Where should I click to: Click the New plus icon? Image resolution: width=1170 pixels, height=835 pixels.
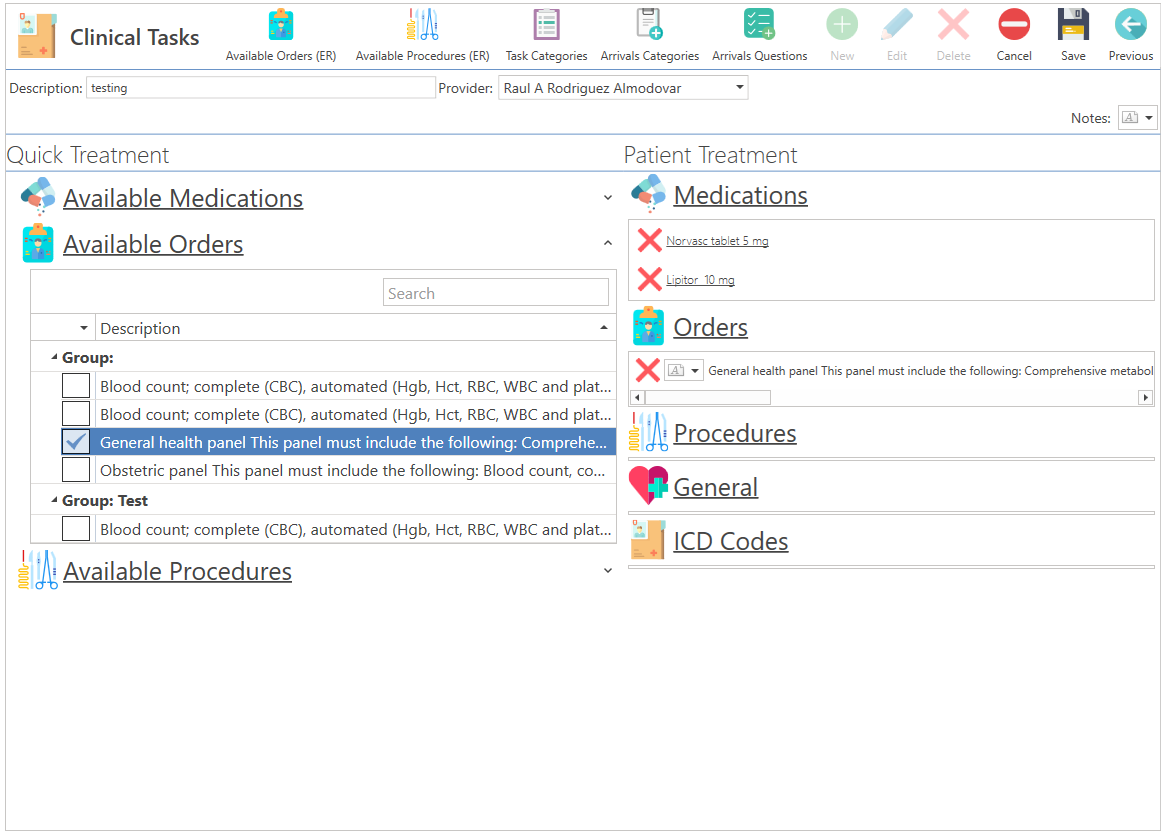[842, 26]
